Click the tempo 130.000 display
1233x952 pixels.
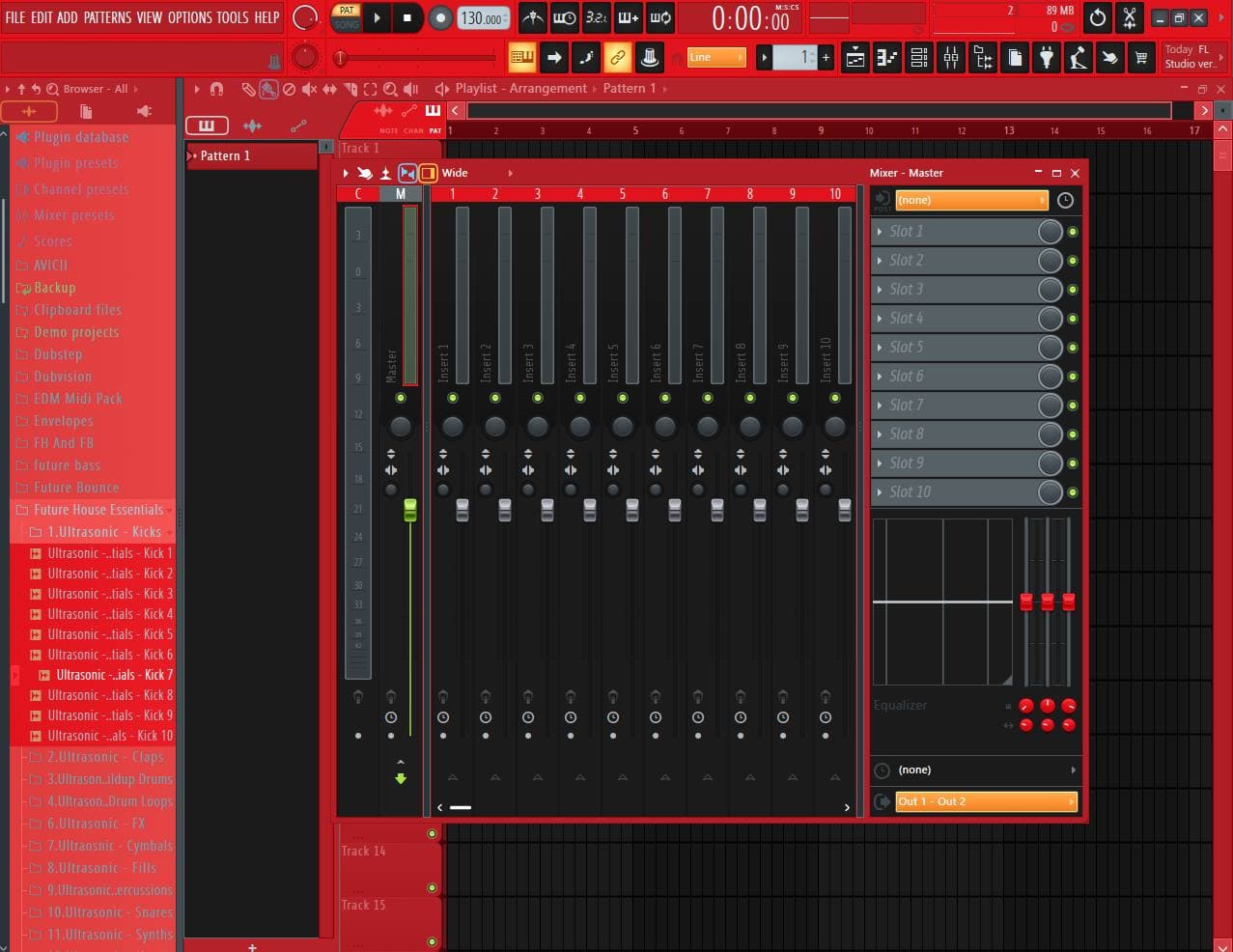pos(482,18)
